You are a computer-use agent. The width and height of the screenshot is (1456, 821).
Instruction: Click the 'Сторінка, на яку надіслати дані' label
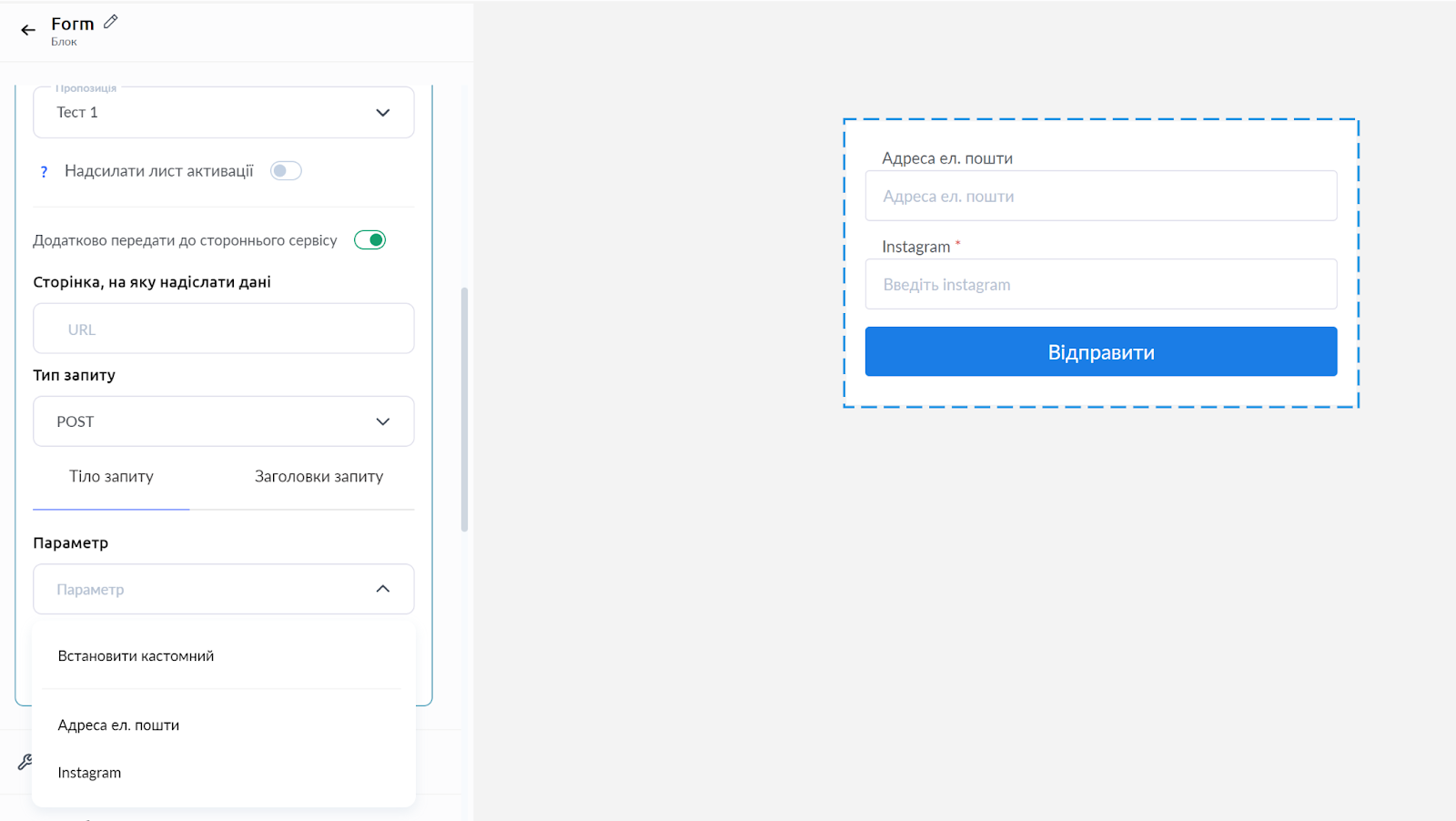pos(152,282)
